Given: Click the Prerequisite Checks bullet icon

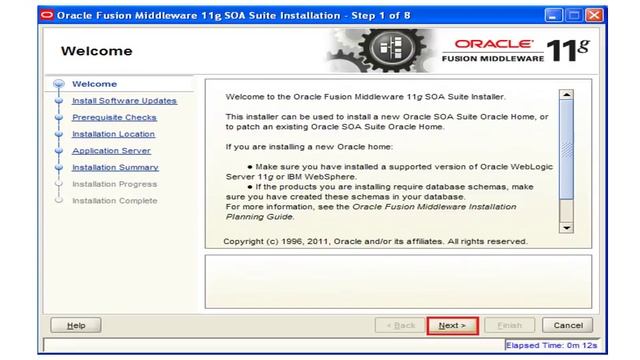Looking at the screenshot, I should pos(59,118).
